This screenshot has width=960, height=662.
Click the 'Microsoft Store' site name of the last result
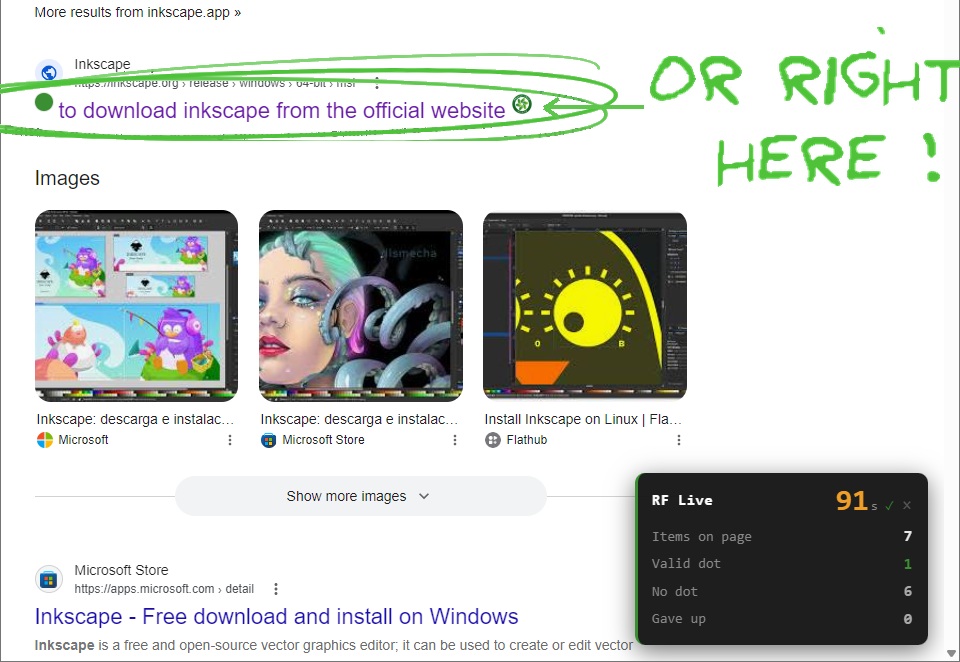tap(121, 570)
